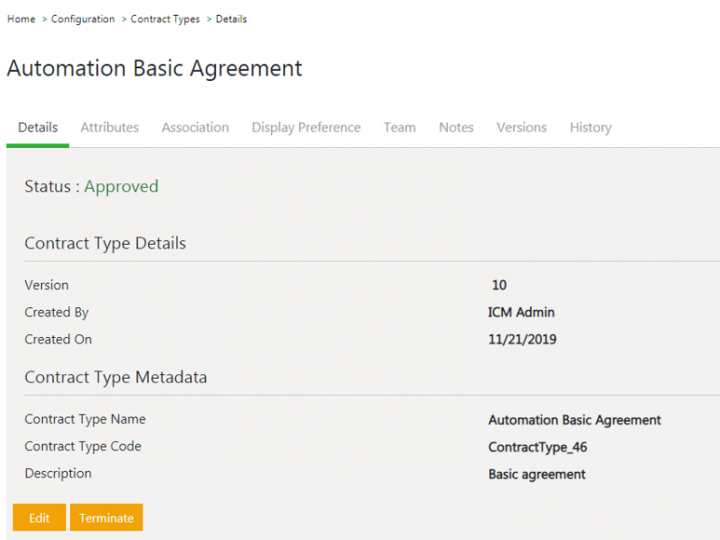Switch to the Attributes tab

pyautogui.click(x=109, y=127)
